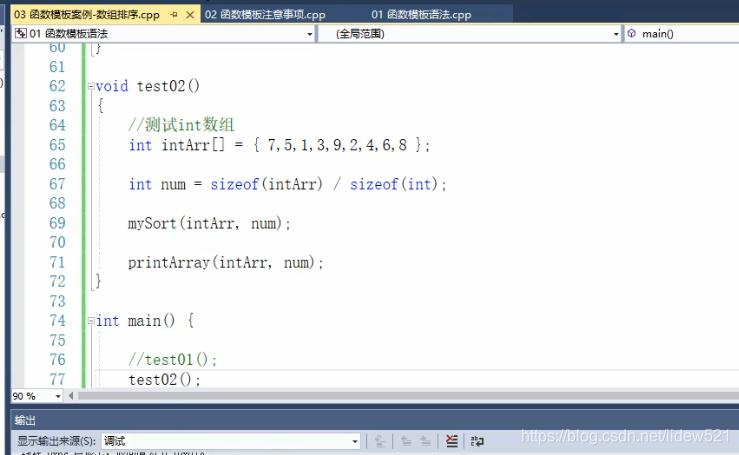The width and height of the screenshot is (739, 455).
Task: Click the editor horizontal scrollbar track
Action: click(x=408, y=396)
